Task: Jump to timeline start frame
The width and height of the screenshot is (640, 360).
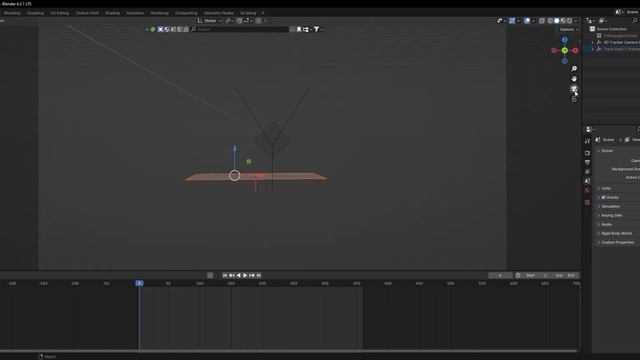Action: pyautogui.click(x=225, y=276)
